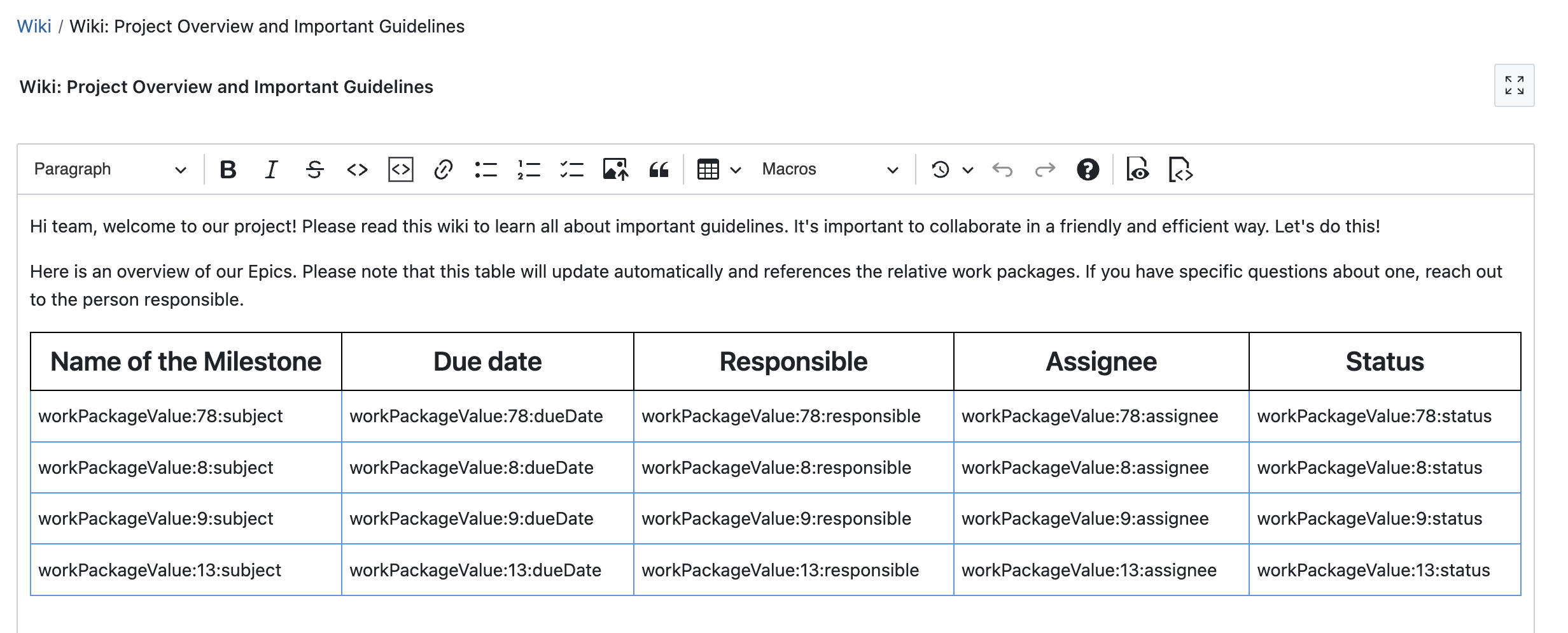Open the editor preview
Image resolution: width=1568 pixels, height=633 pixels.
pos(1138,169)
